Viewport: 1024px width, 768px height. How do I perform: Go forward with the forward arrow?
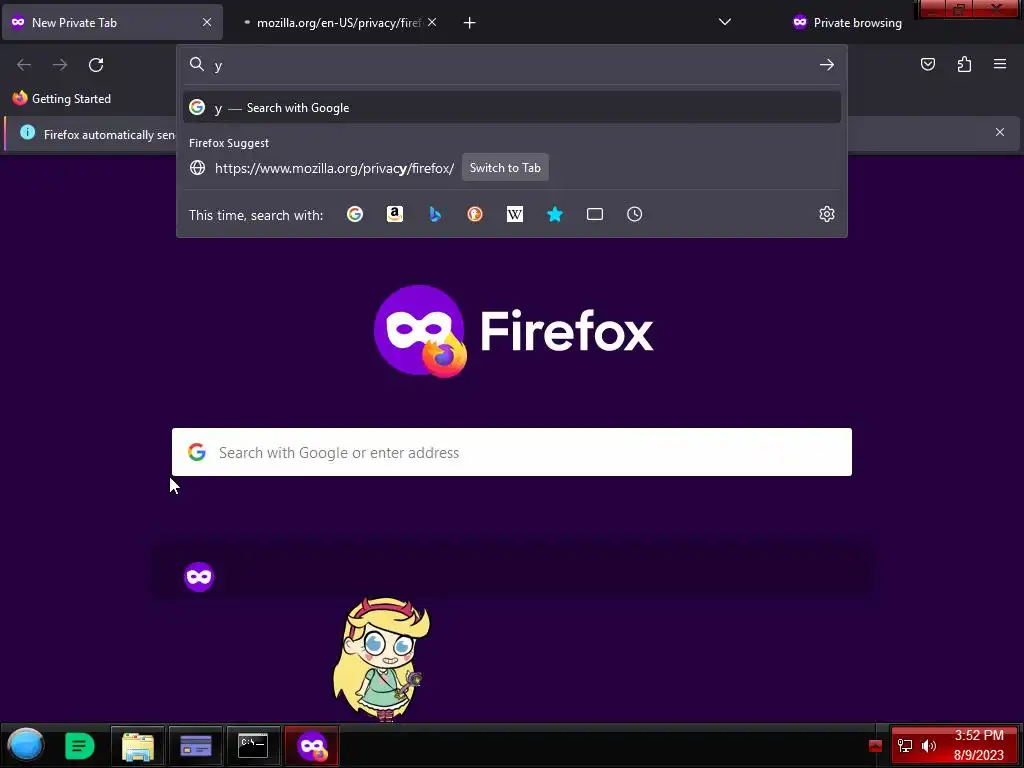pos(60,65)
